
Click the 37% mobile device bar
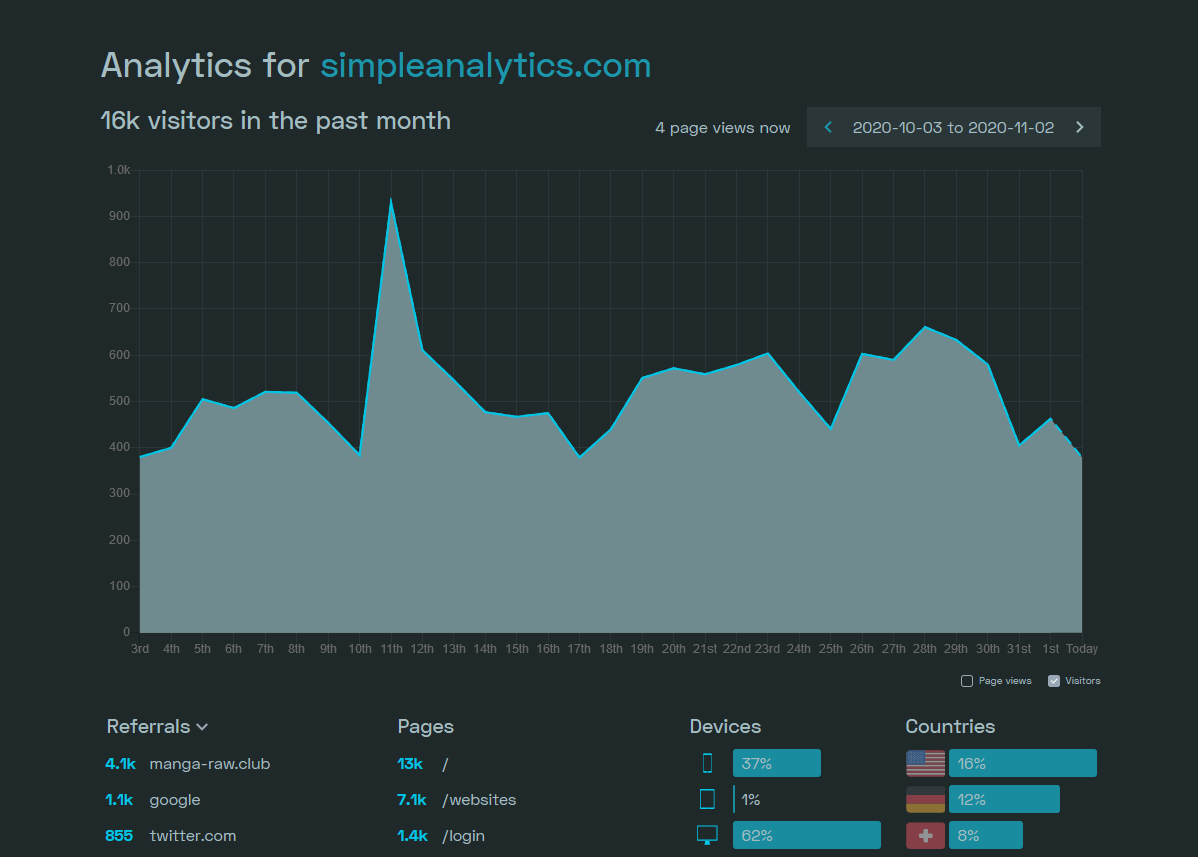[777, 763]
